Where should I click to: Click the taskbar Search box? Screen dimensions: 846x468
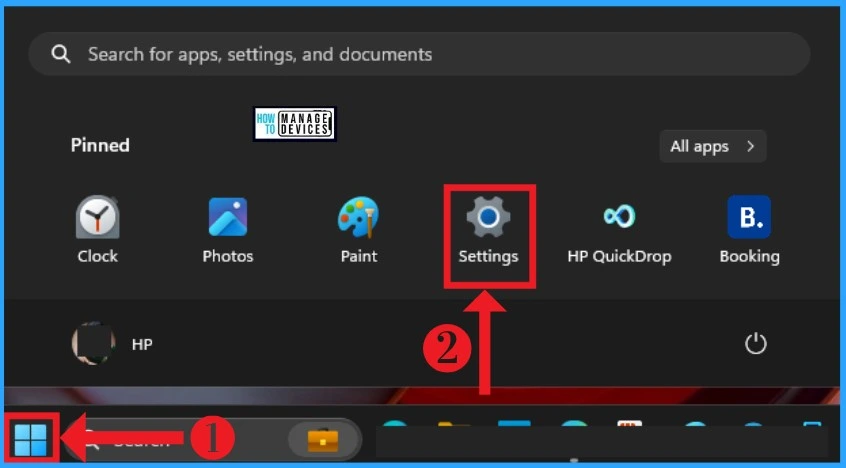coord(213,440)
